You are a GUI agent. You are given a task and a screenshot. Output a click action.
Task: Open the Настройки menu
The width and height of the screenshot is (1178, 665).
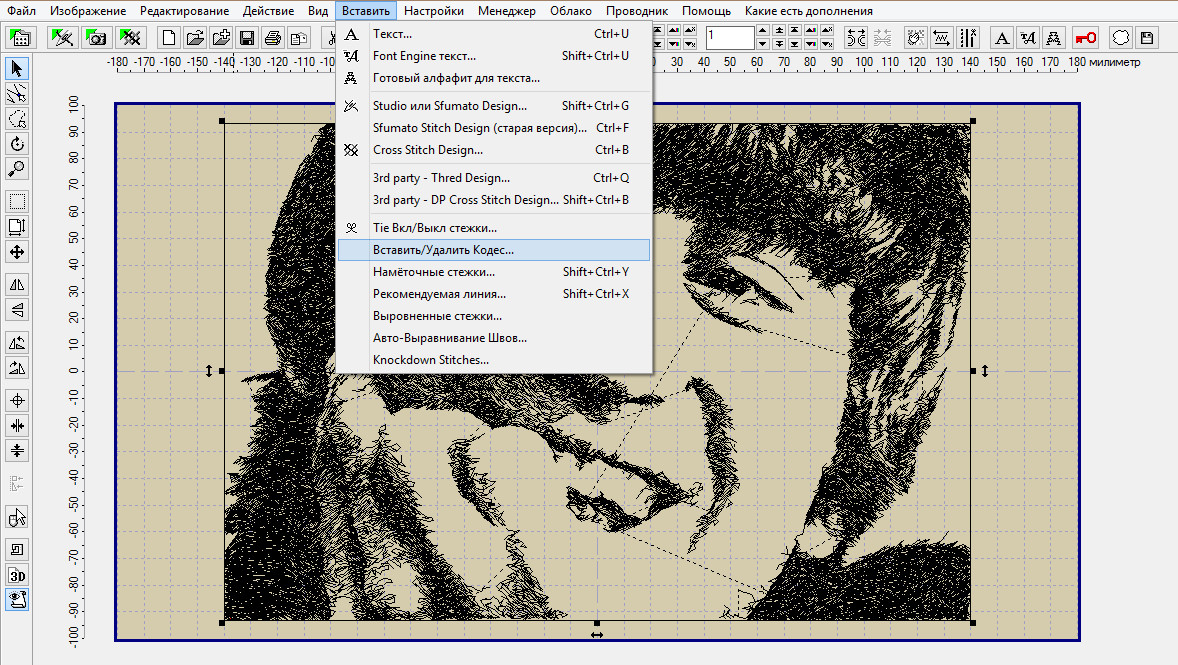pos(433,11)
